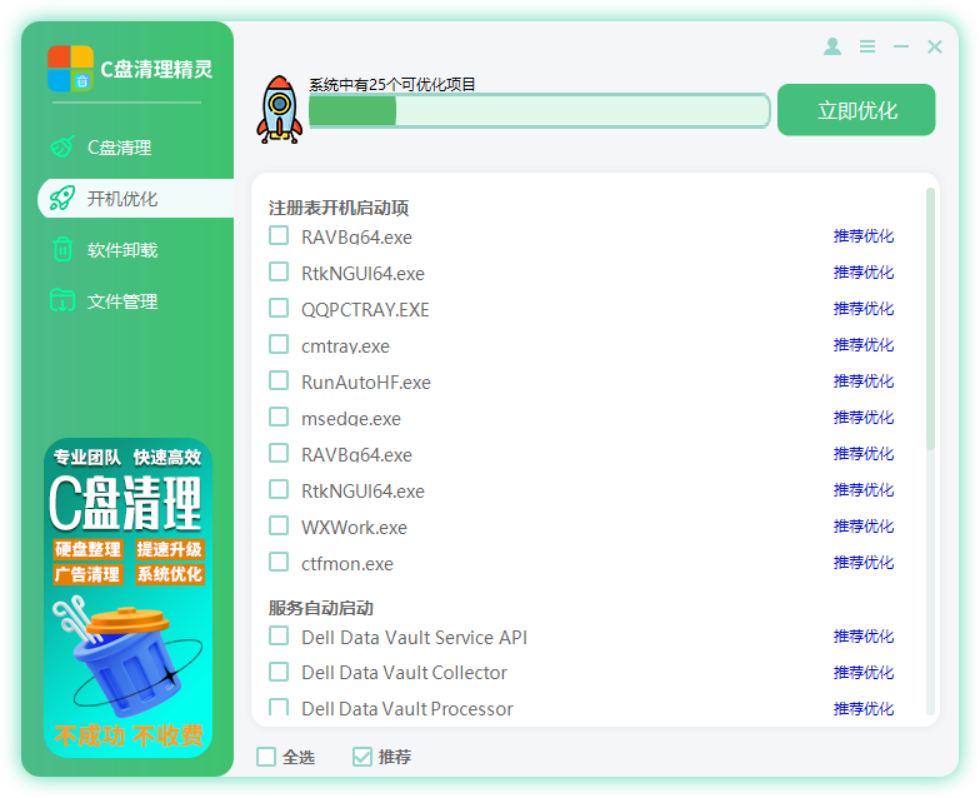Click the startup list vertical scrollbar

click(931, 319)
